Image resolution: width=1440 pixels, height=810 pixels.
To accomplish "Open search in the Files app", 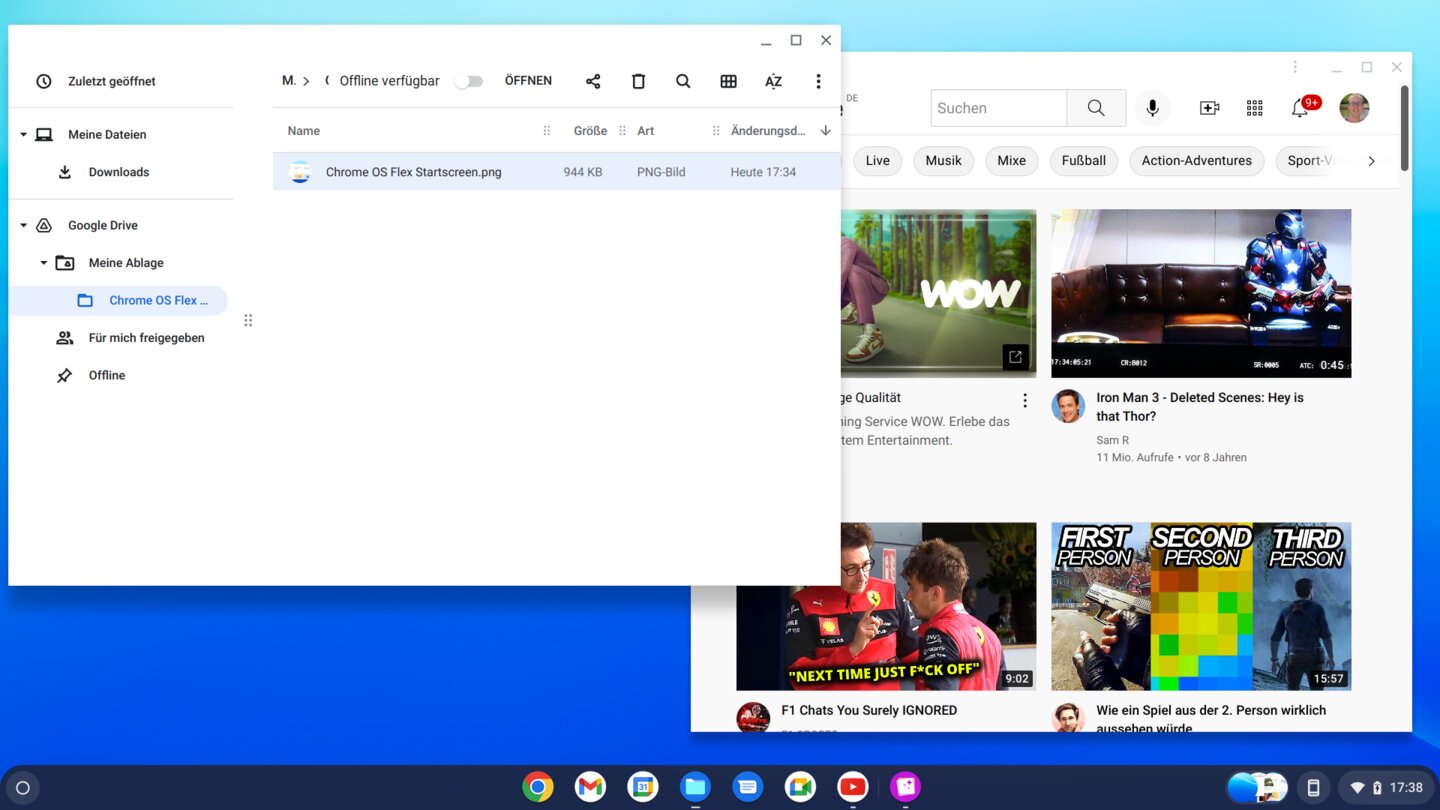I will pyautogui.click(x=683, y=81).
